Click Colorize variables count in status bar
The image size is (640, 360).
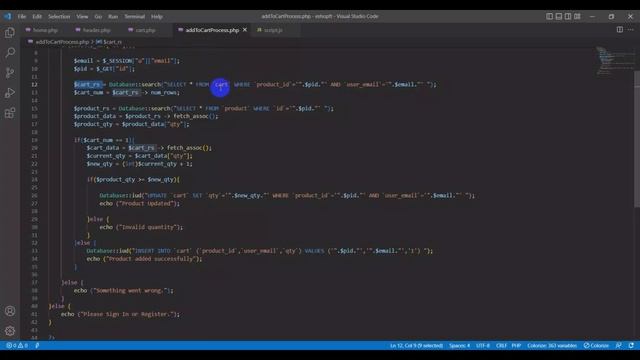pyautogui.click(x=552, y=345)
